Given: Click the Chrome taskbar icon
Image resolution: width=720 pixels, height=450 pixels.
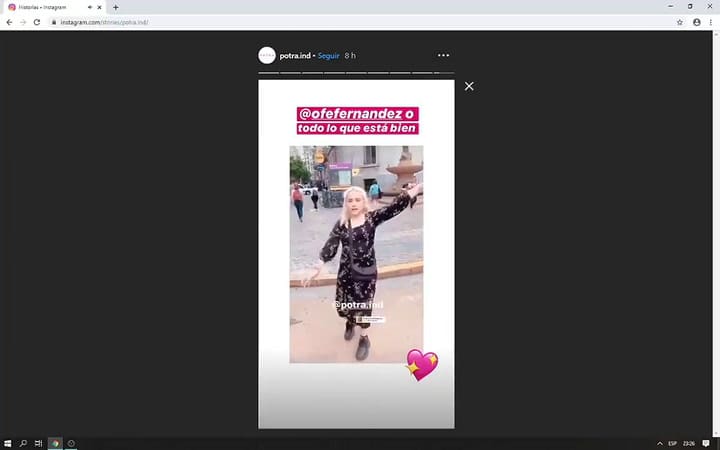Looking at the screenshot, I should (55, 443).
